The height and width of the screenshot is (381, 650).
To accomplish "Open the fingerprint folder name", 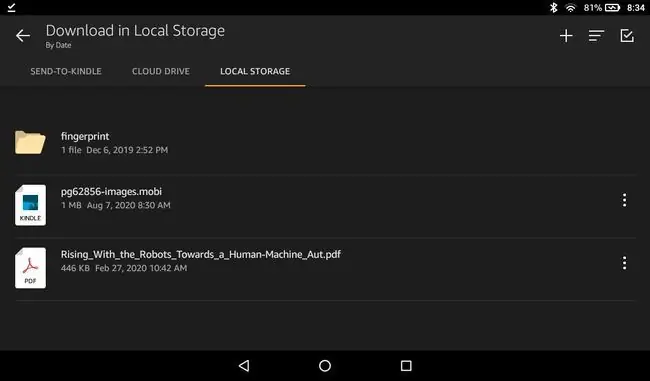I will 85,136.
